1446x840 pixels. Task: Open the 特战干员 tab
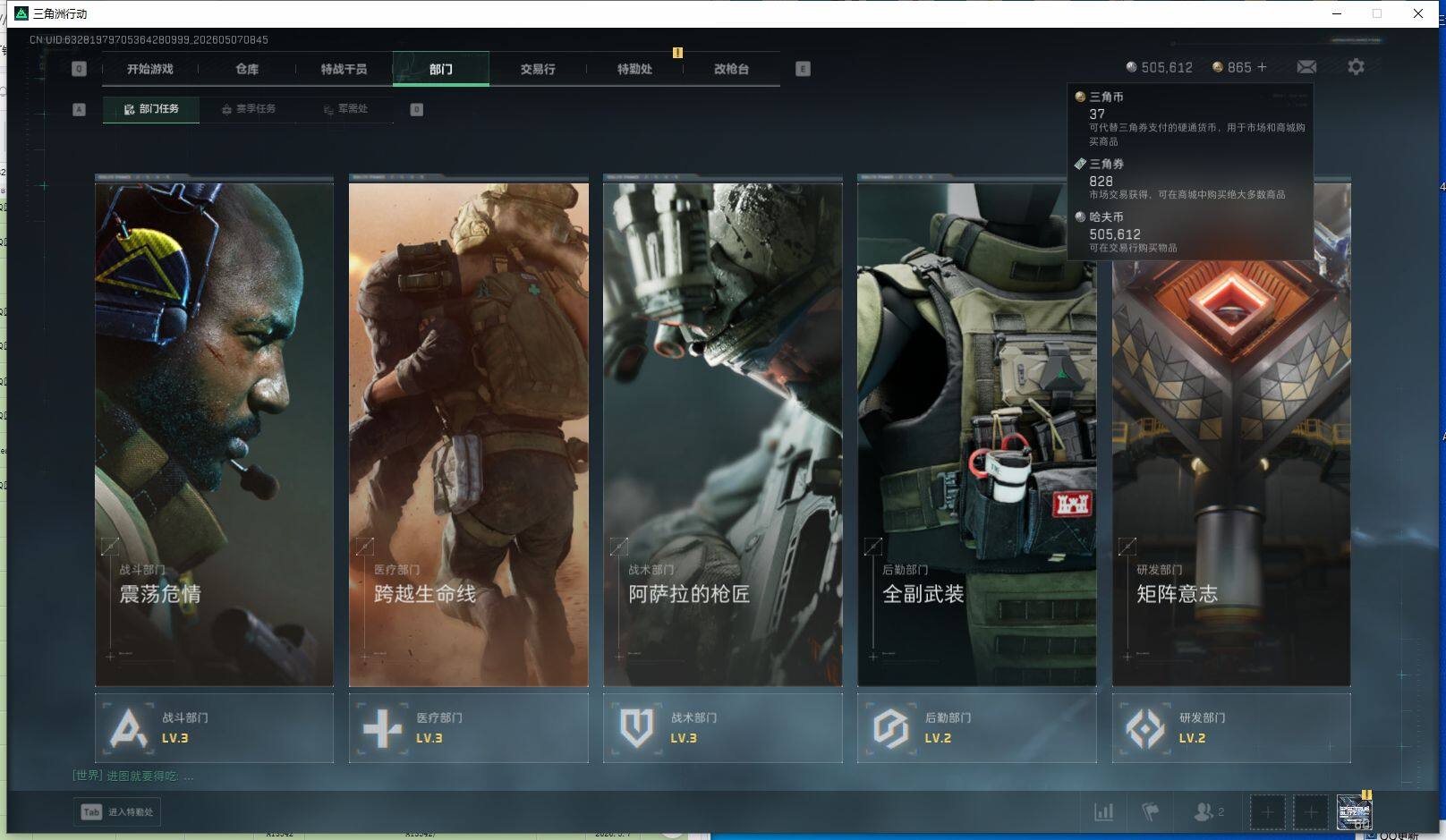click(344, 69)
